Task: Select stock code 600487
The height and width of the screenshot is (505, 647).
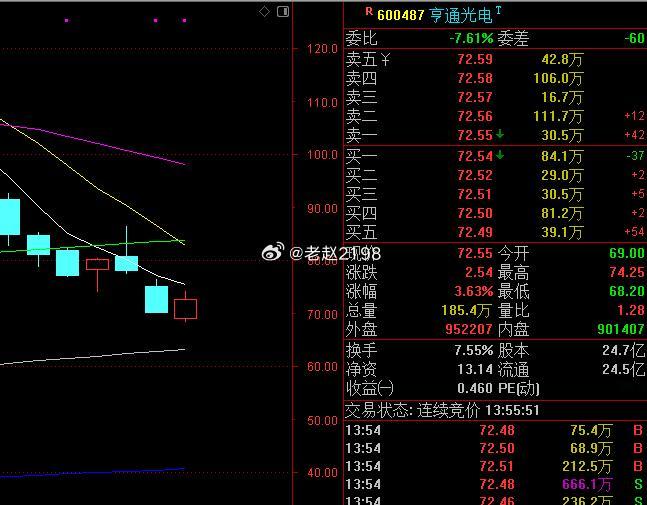Action: tap(400, 16)
